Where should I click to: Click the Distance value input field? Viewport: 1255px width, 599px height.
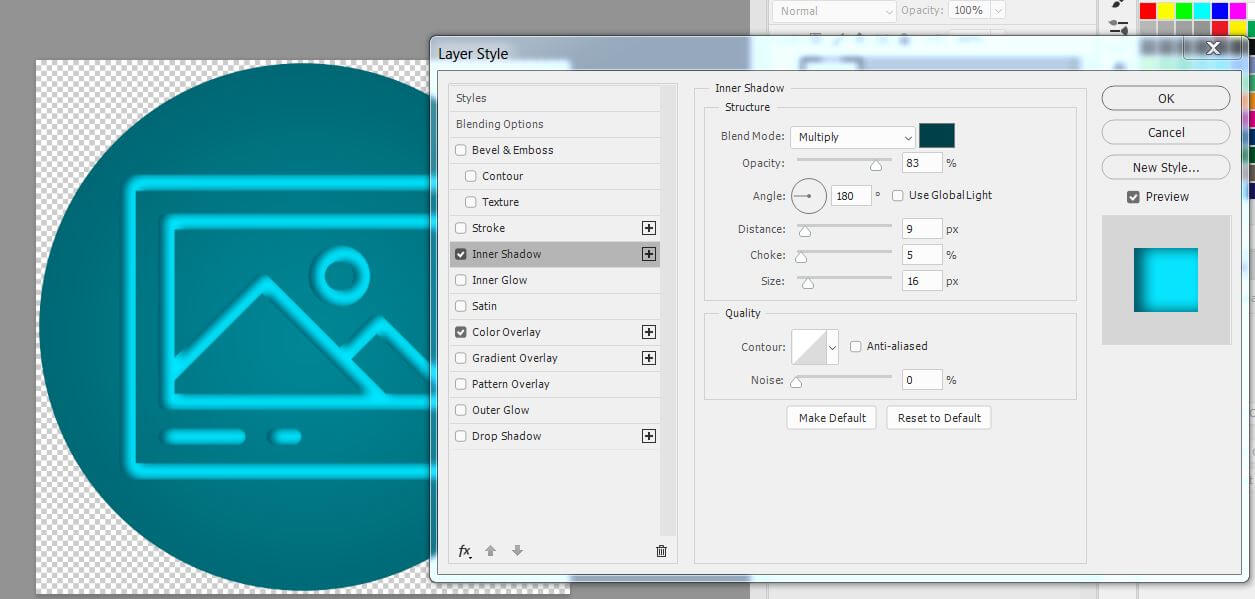coord(922,229)
